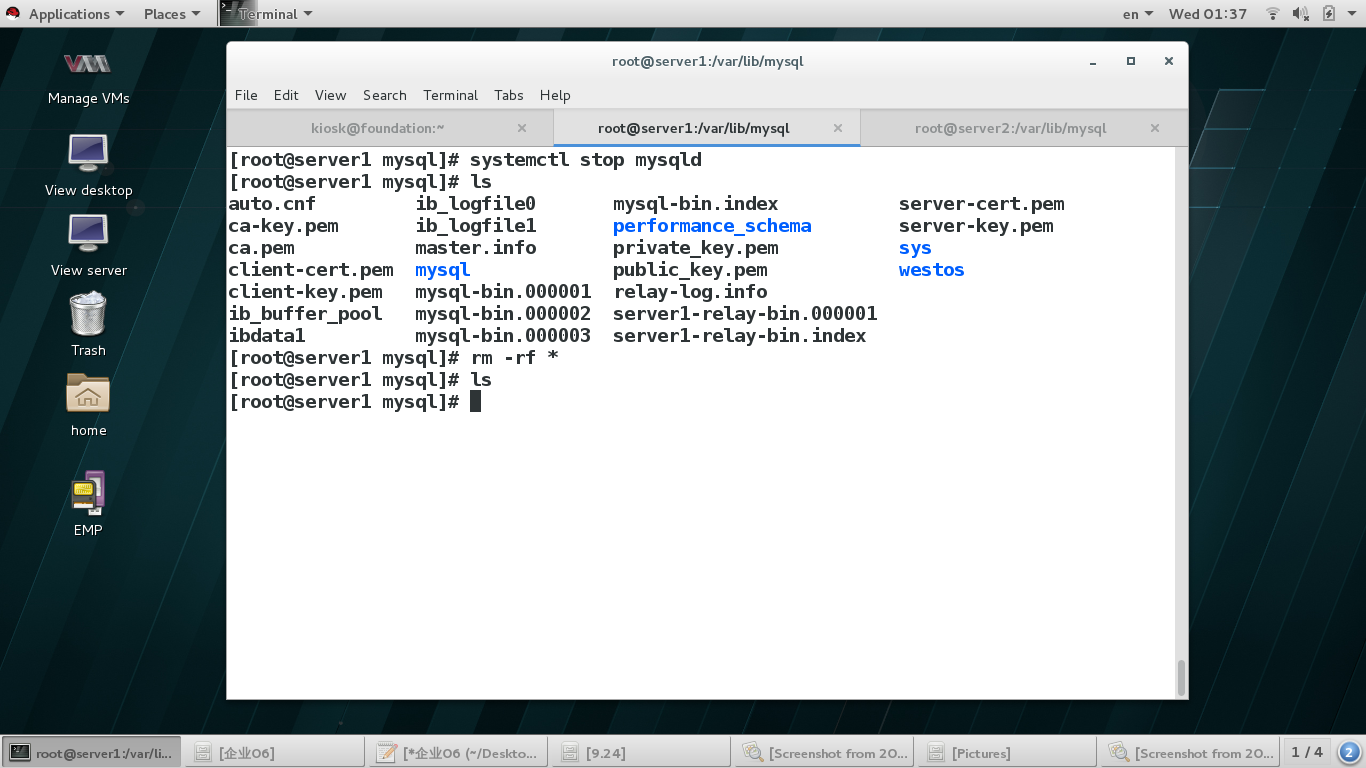This screenshot has width=1366, height=768.
Task: Open the Search menu
Action: point(384,95)
